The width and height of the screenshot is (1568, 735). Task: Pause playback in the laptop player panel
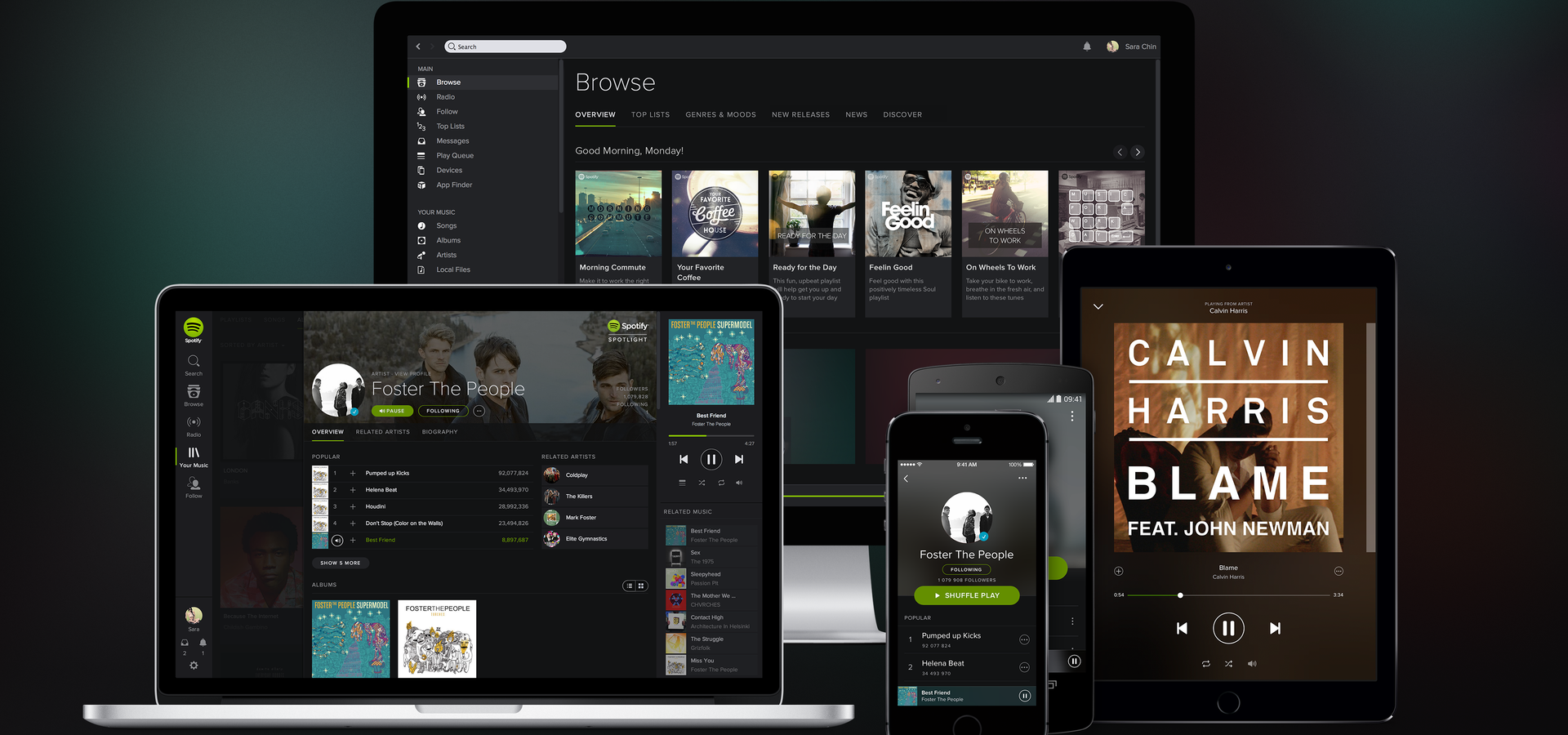(711, 460)
